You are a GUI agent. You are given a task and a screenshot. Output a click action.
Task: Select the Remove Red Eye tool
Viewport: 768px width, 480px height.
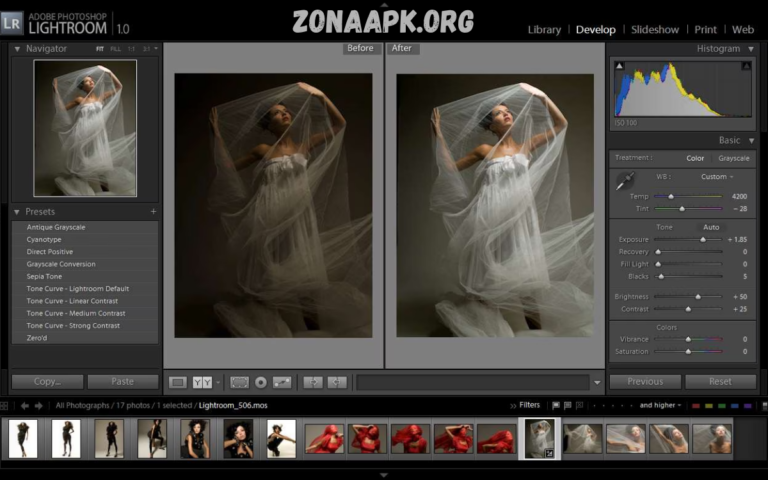(261, 382)
